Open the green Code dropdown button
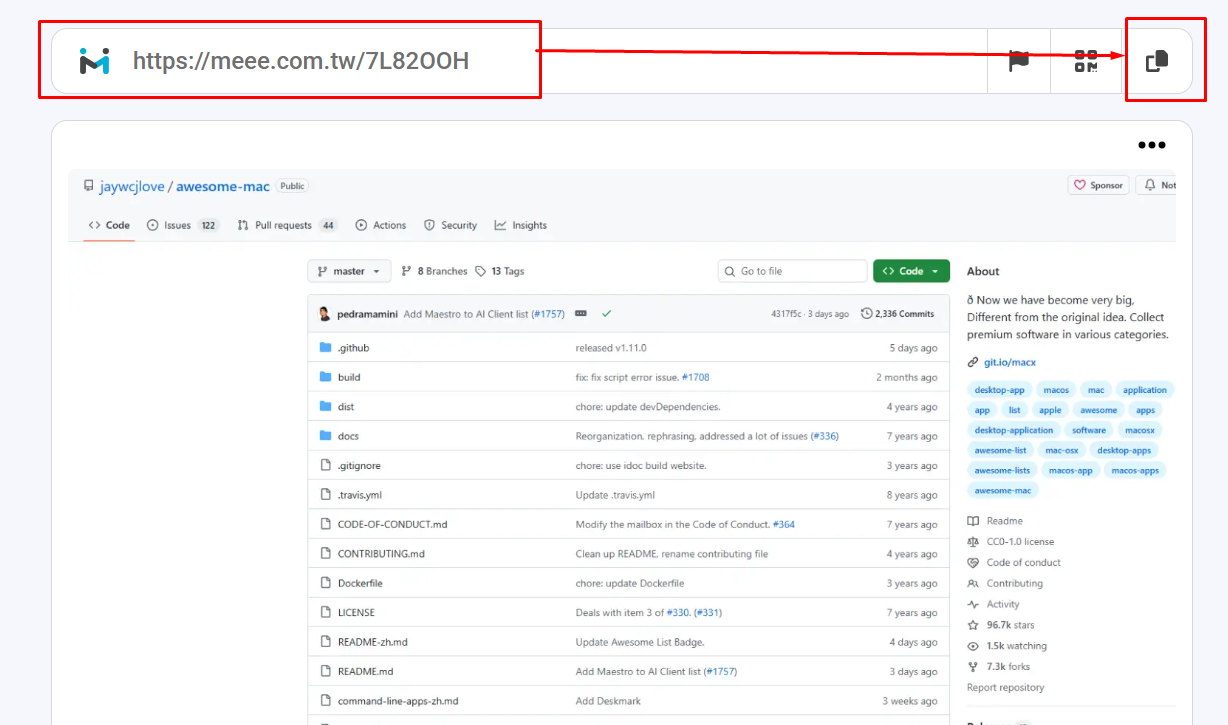Image resolution: width=1228 pixels, height=725 pixels. pos(911,271)
